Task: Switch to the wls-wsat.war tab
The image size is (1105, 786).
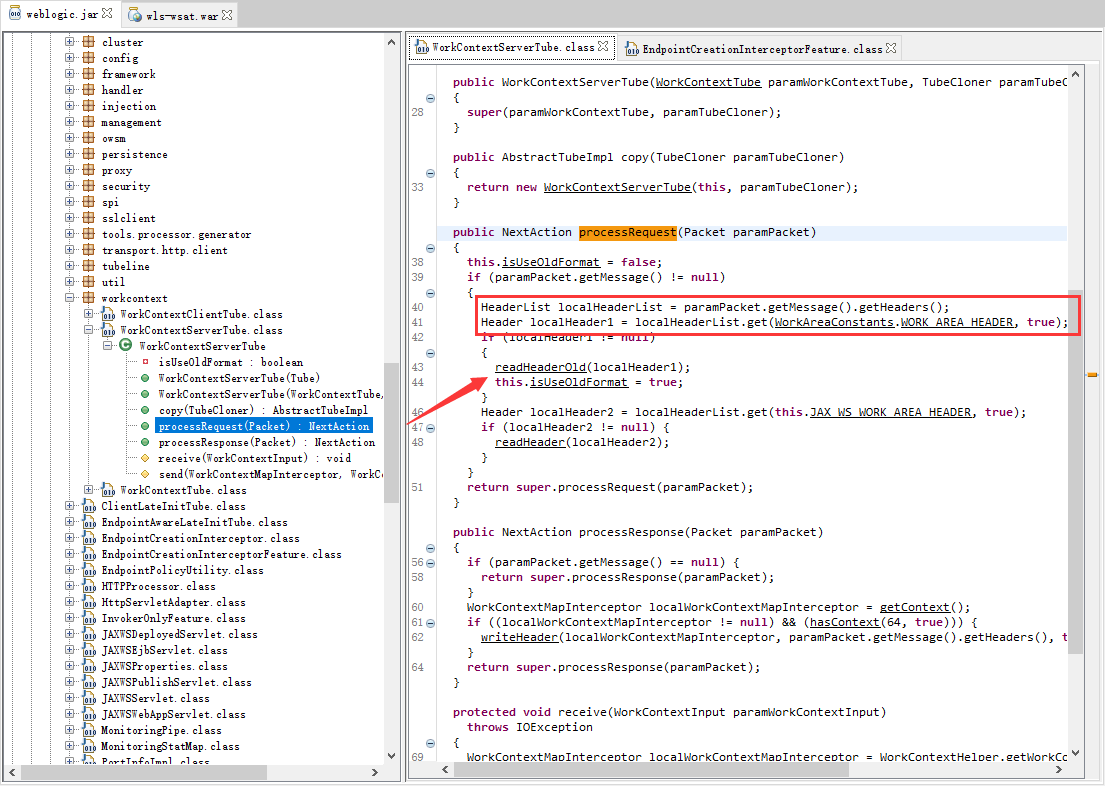Action: pyautogui.click(x=181, y=16)
